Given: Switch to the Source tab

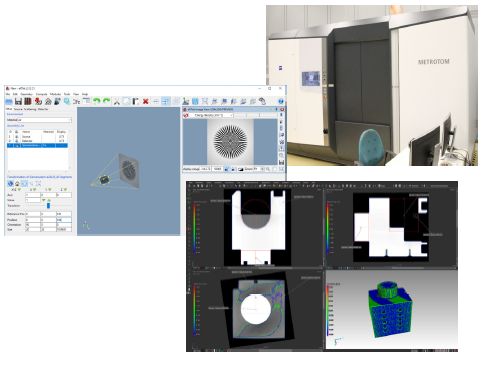Looking at the screenshot, I should click(18, 109).
